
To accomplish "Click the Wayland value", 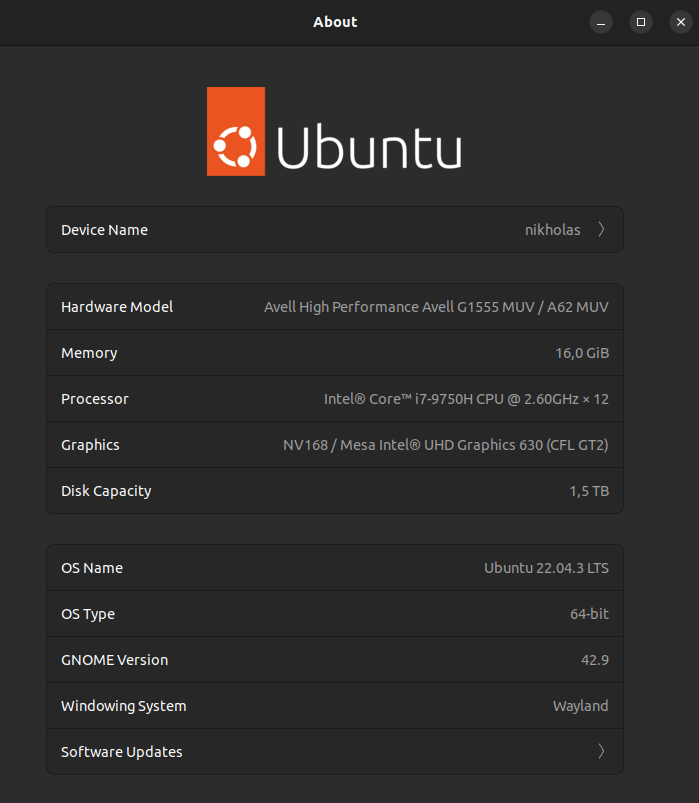I will 581,706.
